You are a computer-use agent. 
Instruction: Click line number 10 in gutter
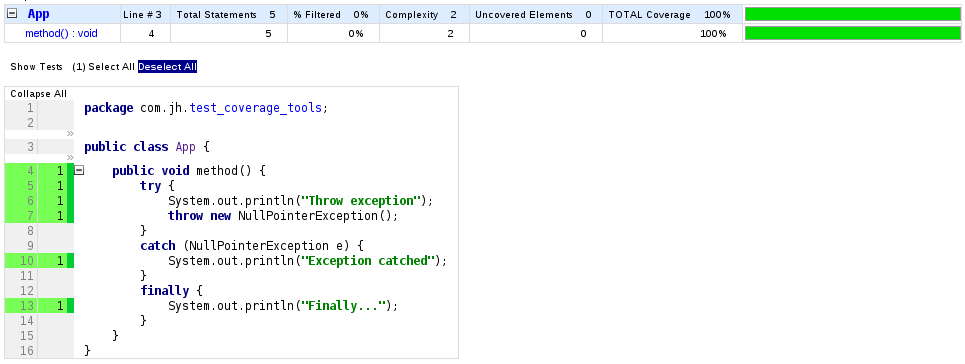tap(27, 261)
